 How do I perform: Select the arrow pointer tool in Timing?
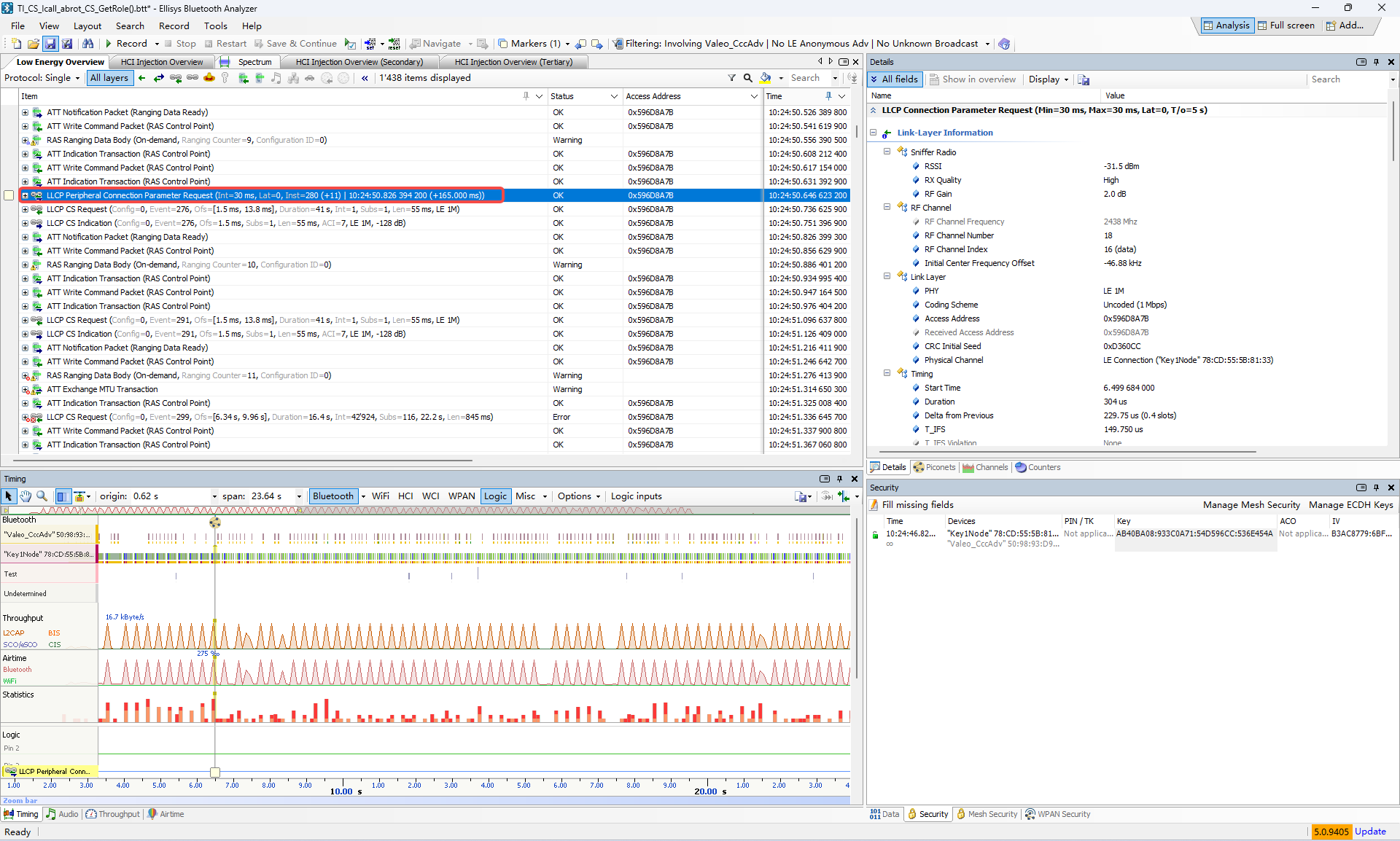click(9, 496)
